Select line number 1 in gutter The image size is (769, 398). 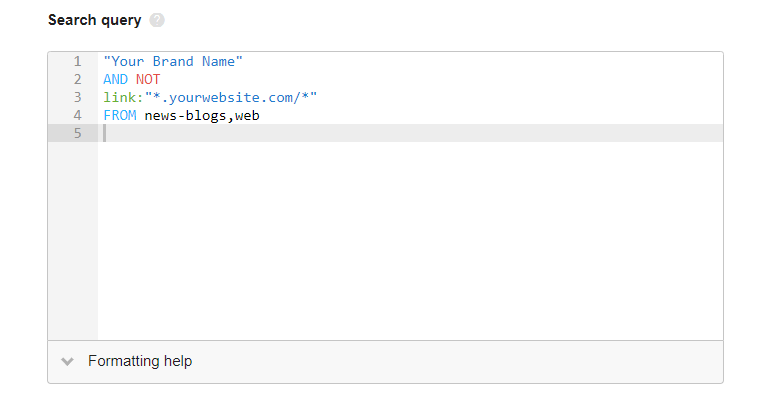point(77,61)
